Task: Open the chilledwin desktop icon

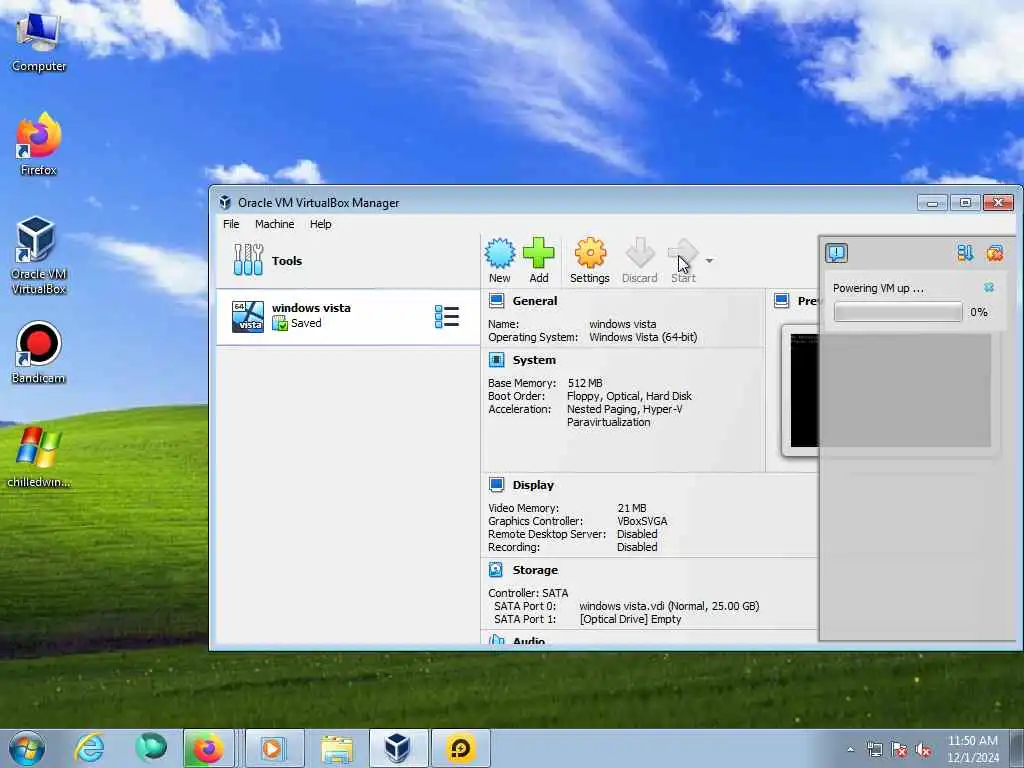Action: pos(39,457)
